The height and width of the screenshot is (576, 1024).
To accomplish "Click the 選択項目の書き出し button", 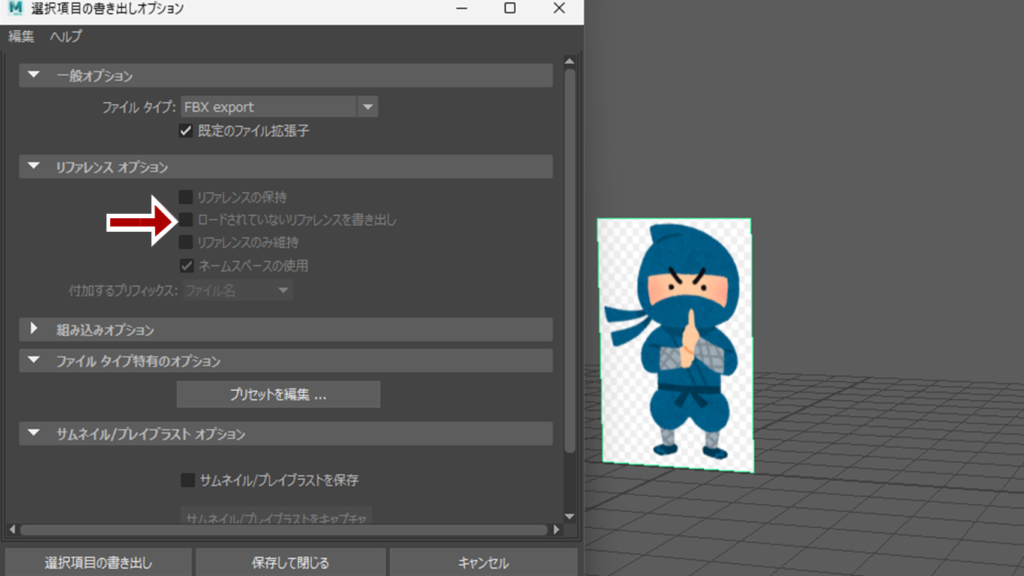I will coord(99,562).
